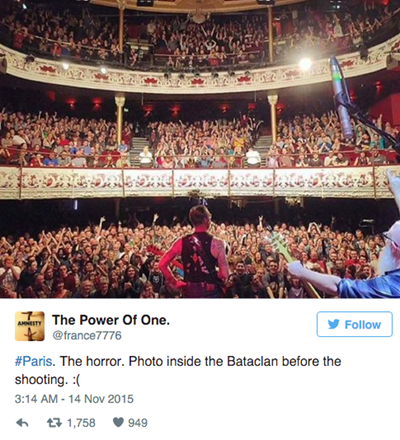The height and width of the screenshot is (440, 400).
Task: Click the retweet arrows icon
Action: [54, 423]
